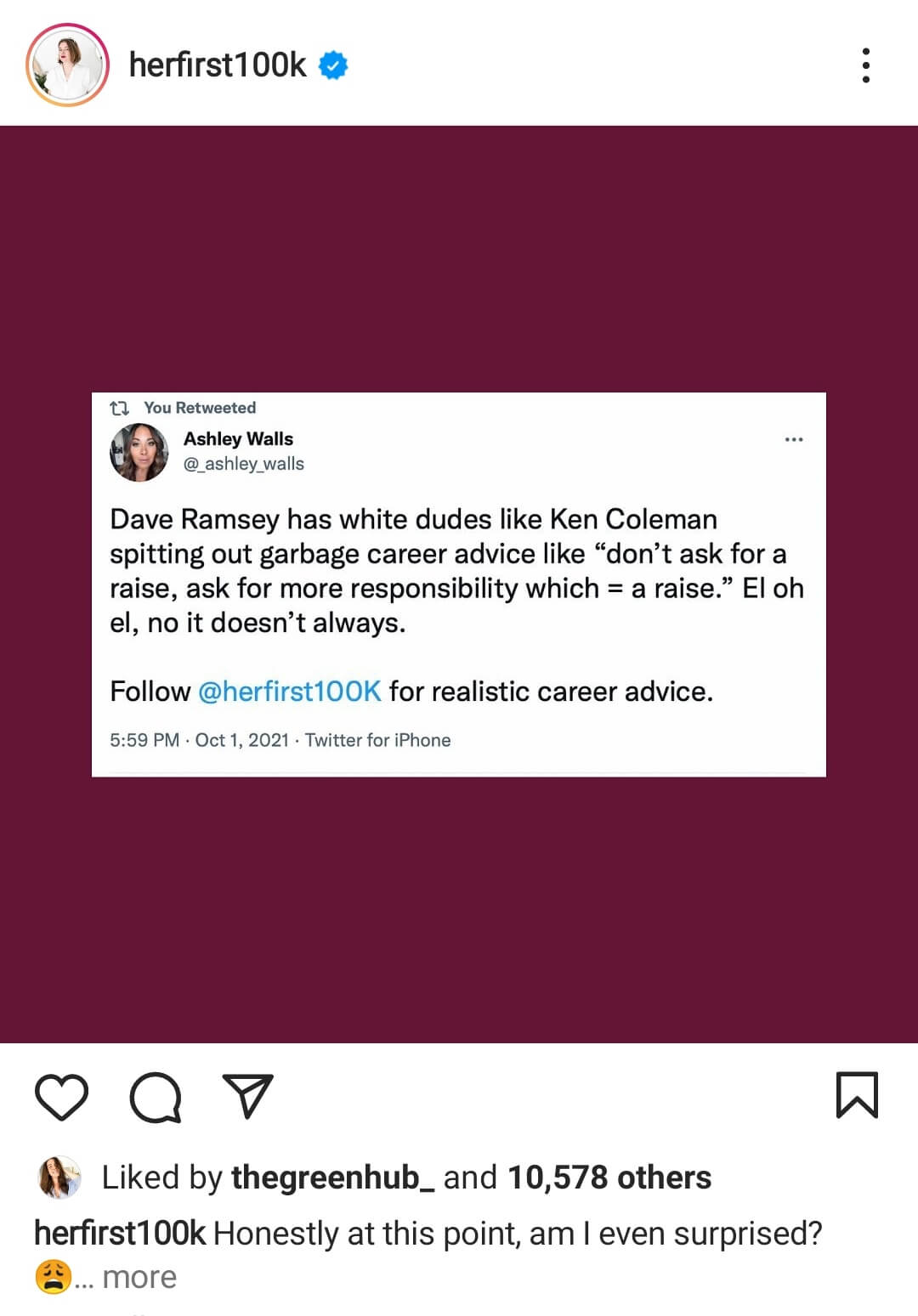Open thegreenhub_ profile from the likes line
The width and height of the screenshot is (918, 1316).
(332, 1178)
